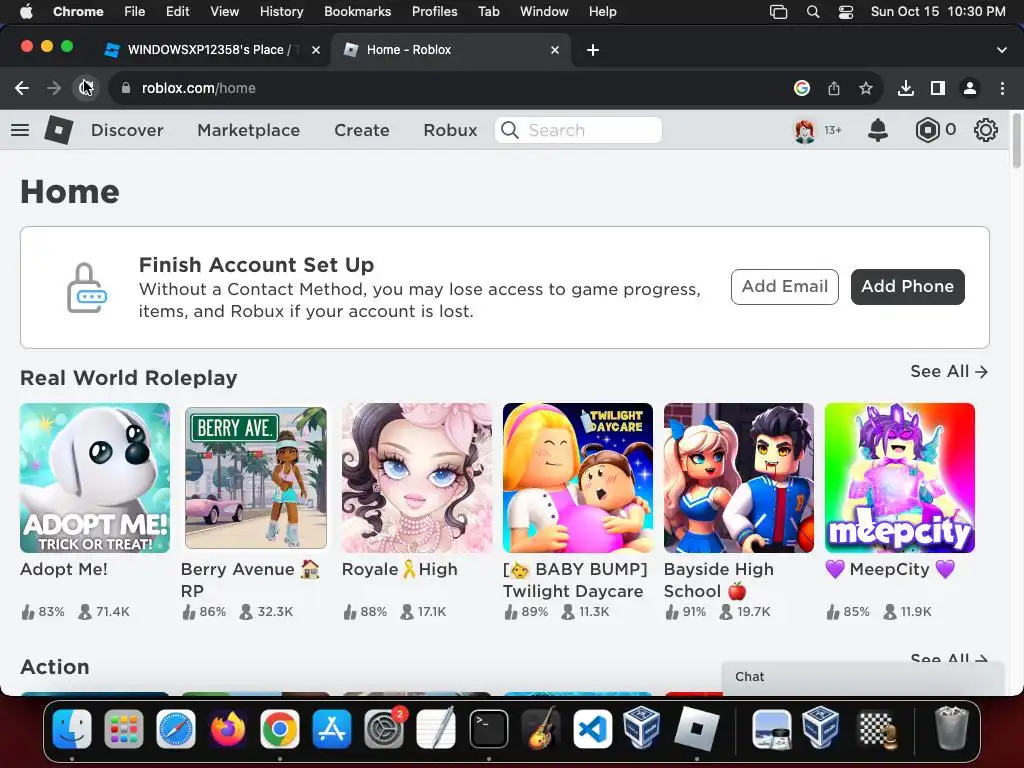
Task: Open Chrome three-dot menu
Action: 1002,88
